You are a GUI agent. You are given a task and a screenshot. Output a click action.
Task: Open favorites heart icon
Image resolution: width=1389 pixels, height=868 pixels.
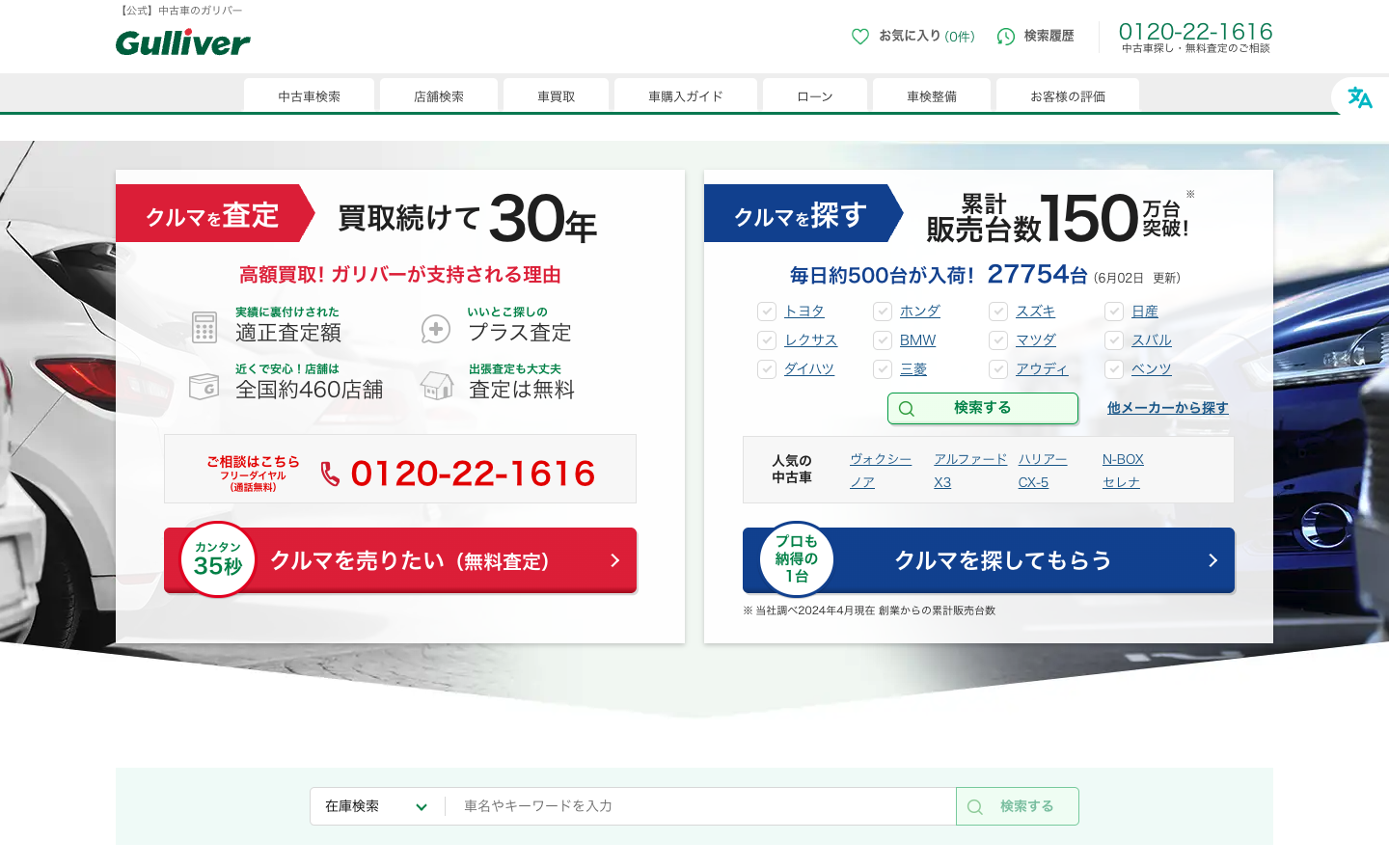[860, 37]
